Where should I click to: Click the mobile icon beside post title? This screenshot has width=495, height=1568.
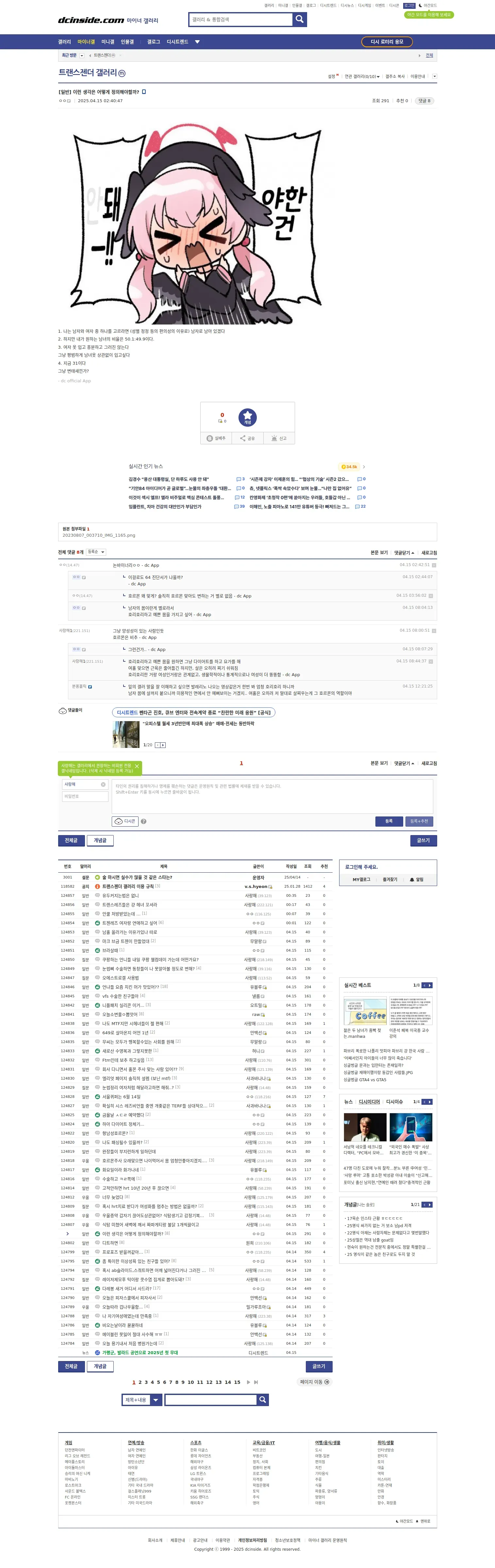(144, 92)
